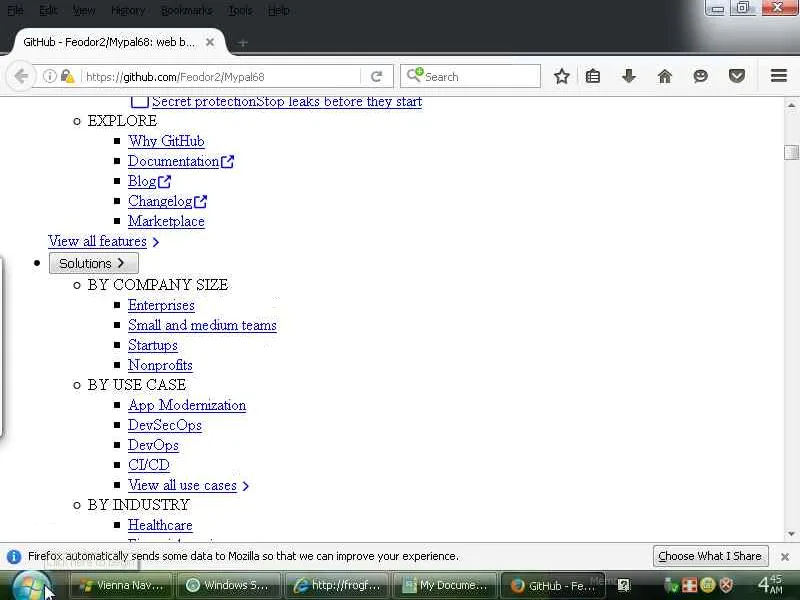The height and width of the screenshot is (600, 800).
Task: Open the site information 'i' icon
Action: point(49,77)
